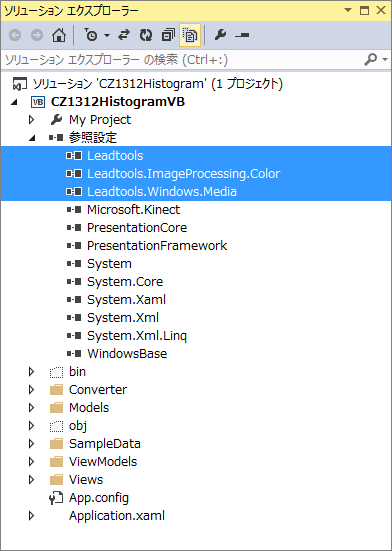392x551 pixels.
Task: Select the Converter folder
Action: pos(98,389)
